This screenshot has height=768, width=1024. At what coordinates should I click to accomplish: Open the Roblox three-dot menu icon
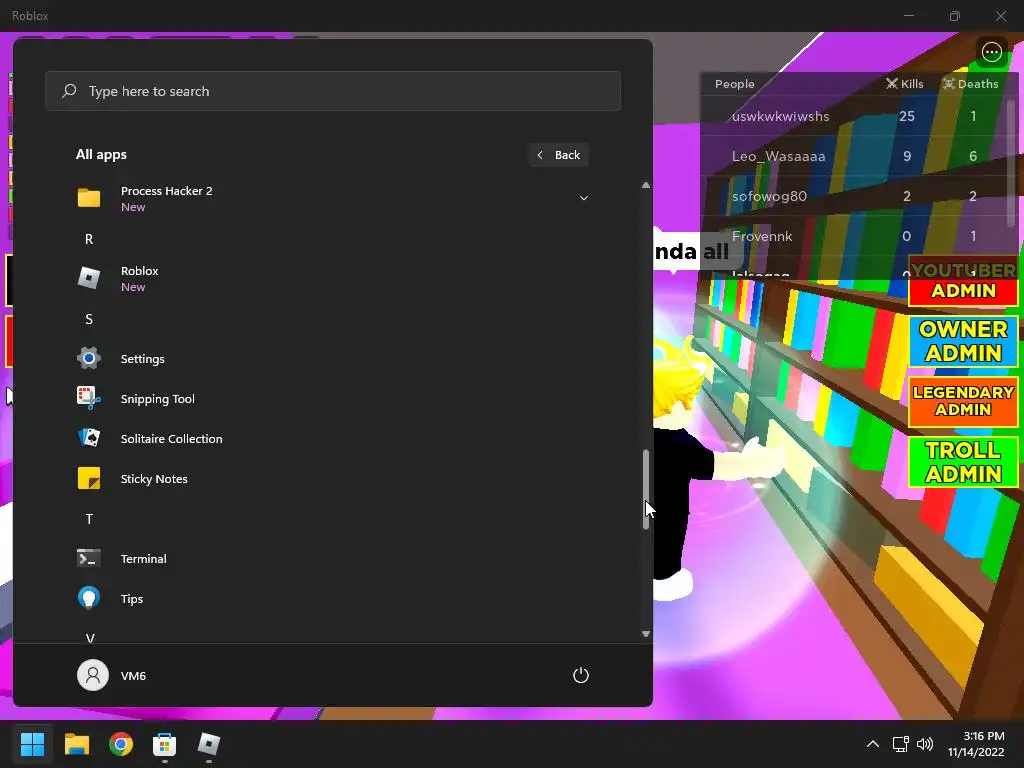[991, 52]
